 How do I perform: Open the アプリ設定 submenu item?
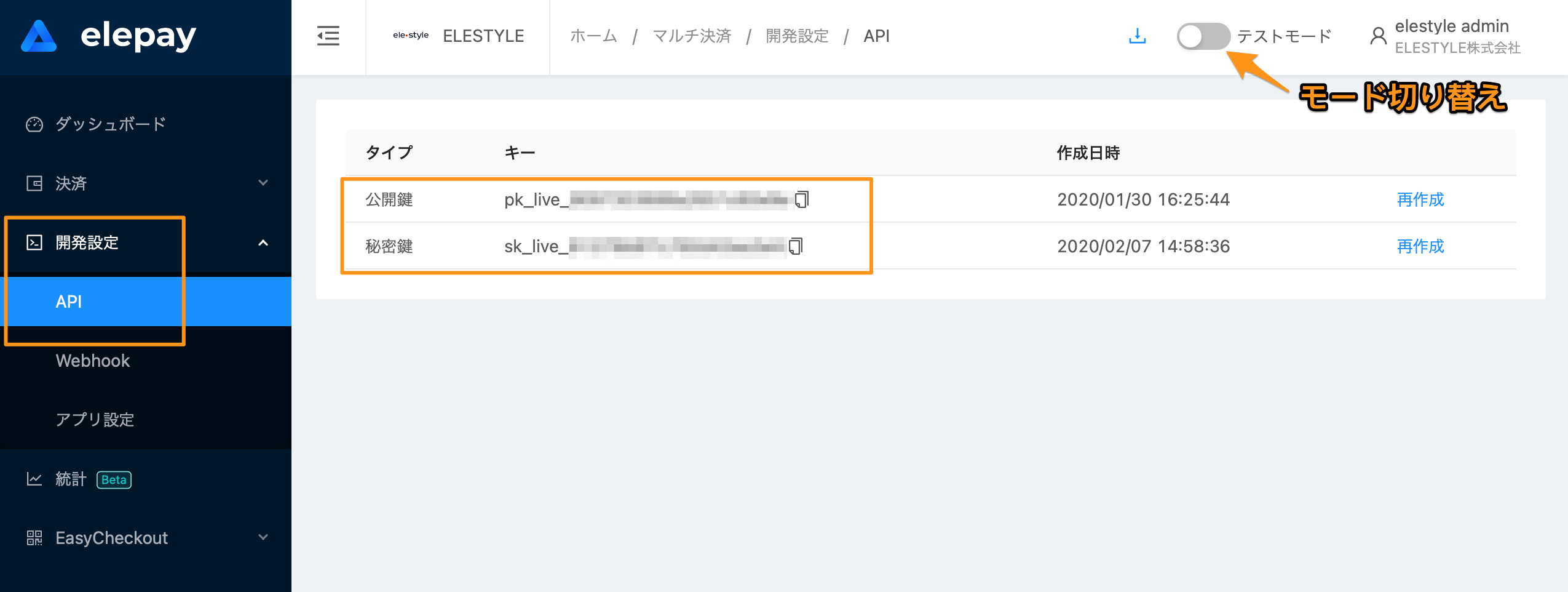click(x=95, y=420)
